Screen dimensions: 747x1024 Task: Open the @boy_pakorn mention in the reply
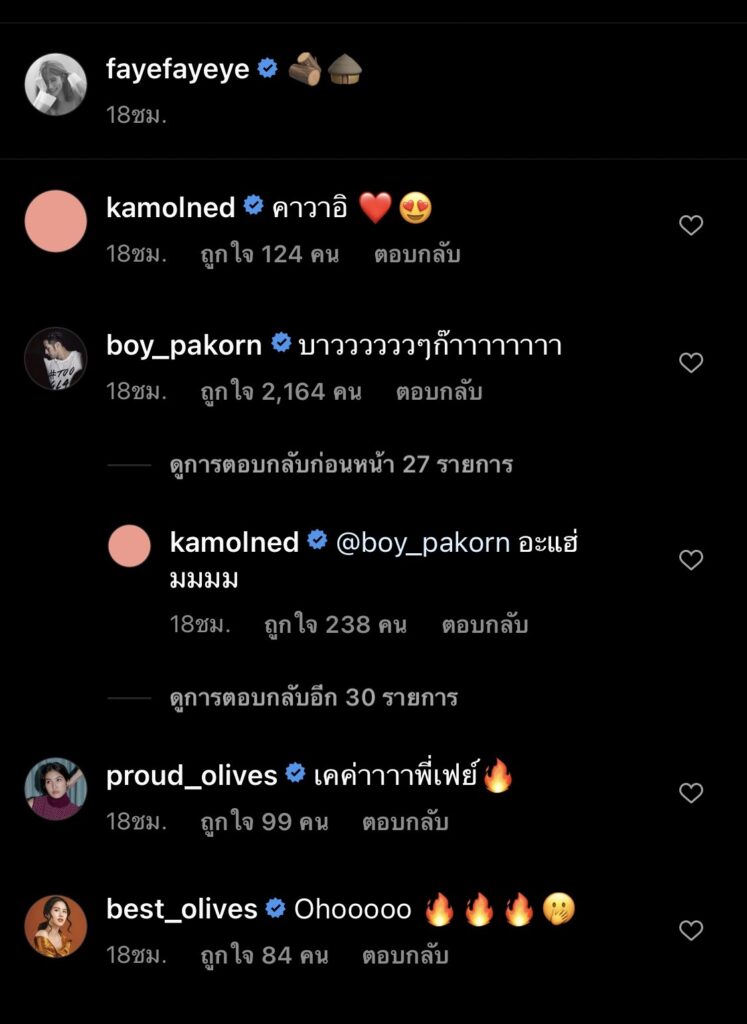[423, 543]
